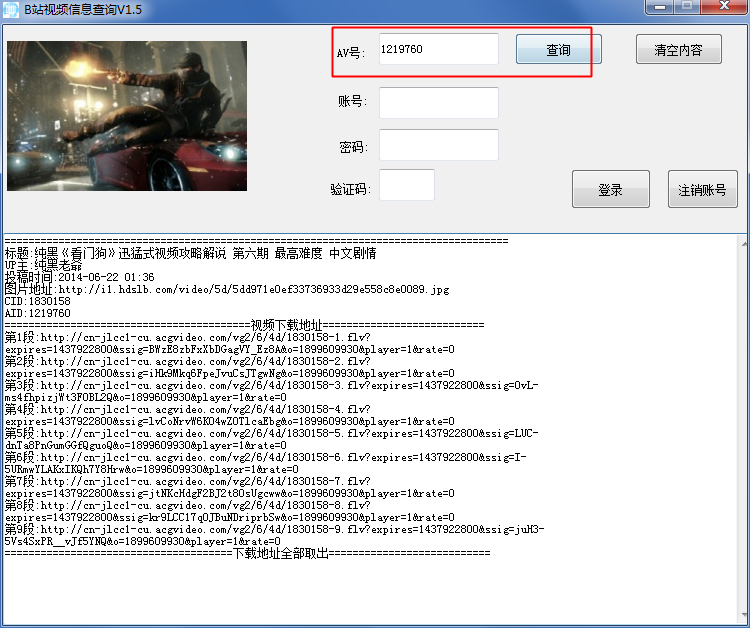Image resolution: width=750 pixels, height=628 pixels.
Task: Click the 下载地址全部取出 footer line
Action: pyautogui.click(x=247, y=553)
